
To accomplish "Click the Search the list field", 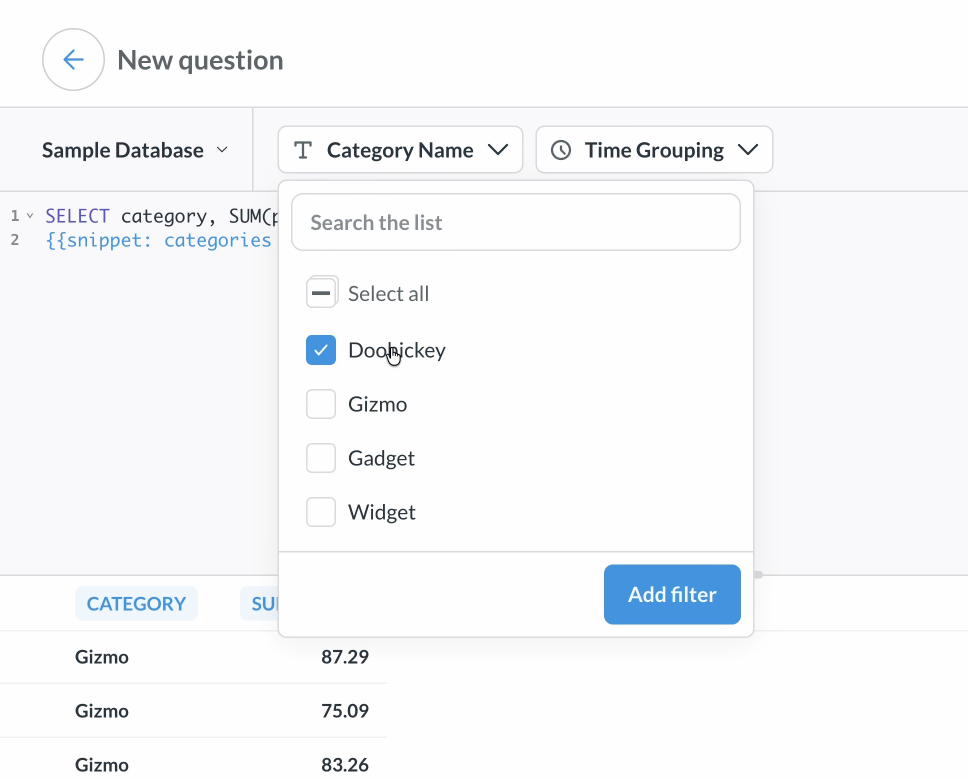I will (515, 222).
